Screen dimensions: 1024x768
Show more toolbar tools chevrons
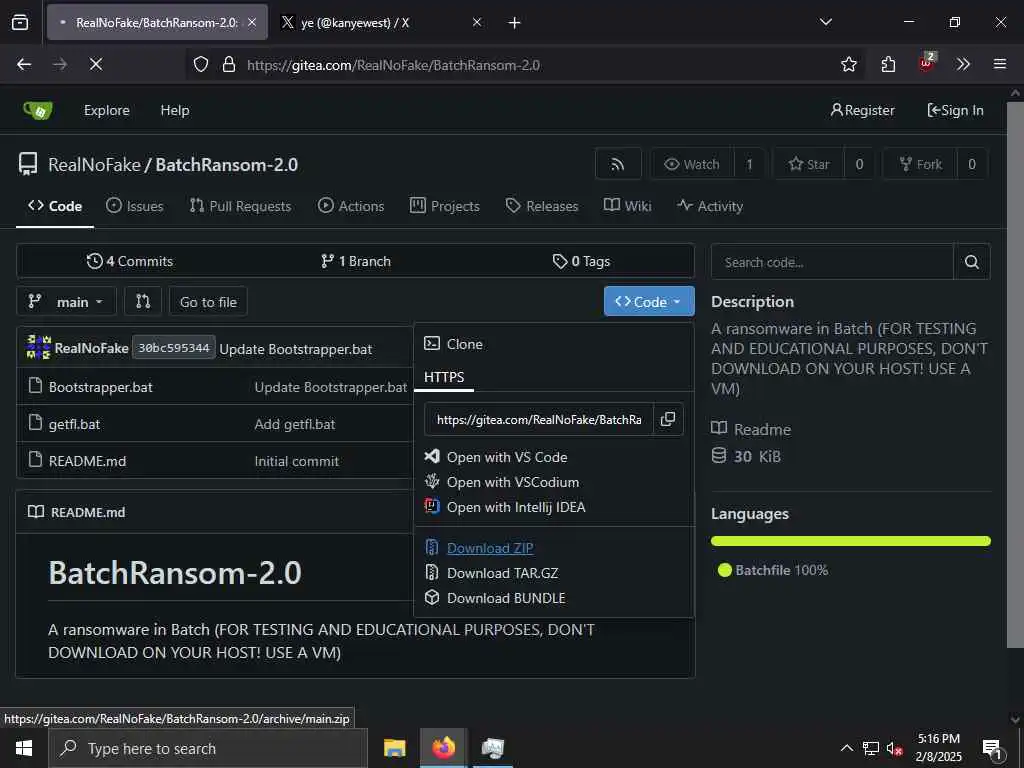[963, 64]
